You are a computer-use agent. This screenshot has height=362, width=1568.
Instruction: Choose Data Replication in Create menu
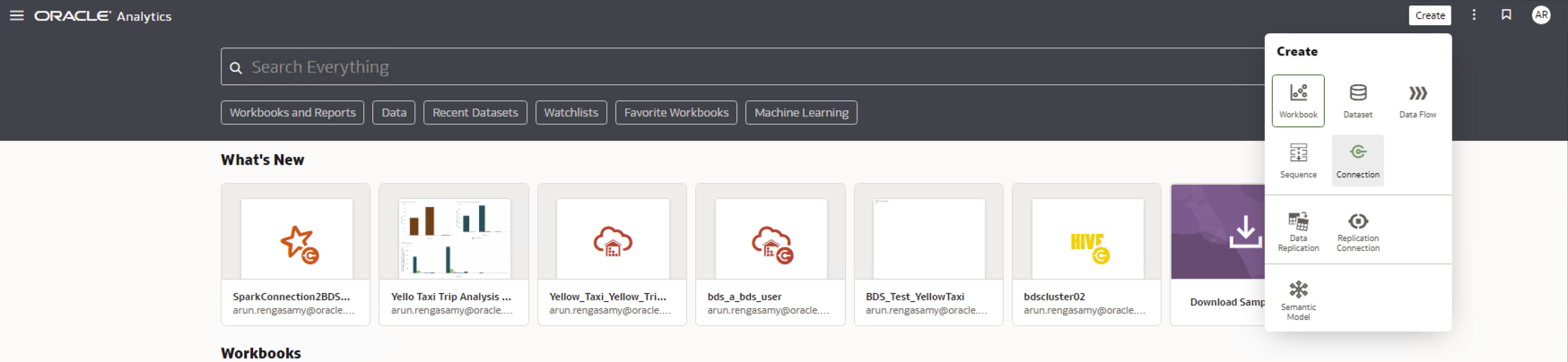[1298, 231]
